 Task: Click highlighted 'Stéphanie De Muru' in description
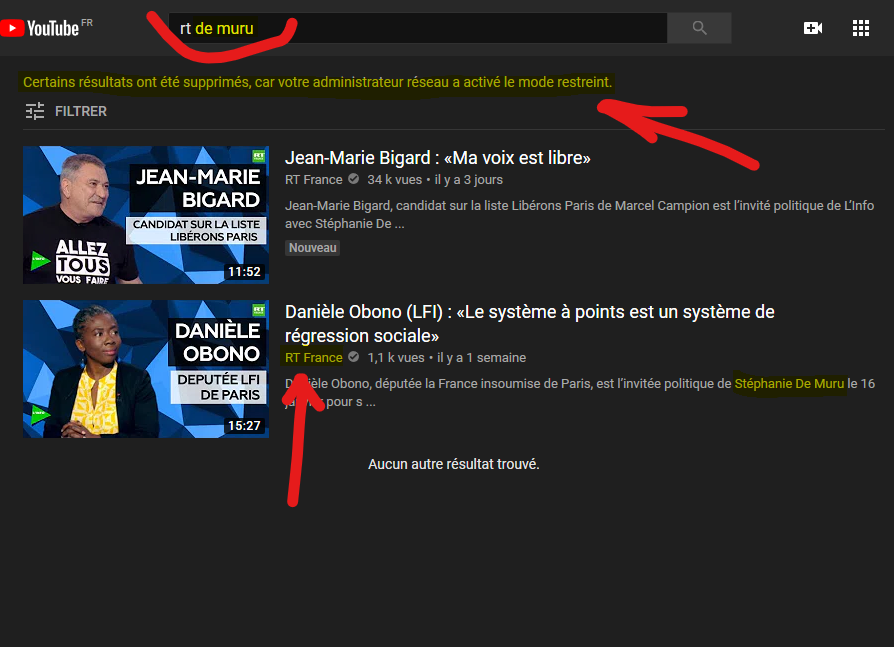(x=789, y=384)
